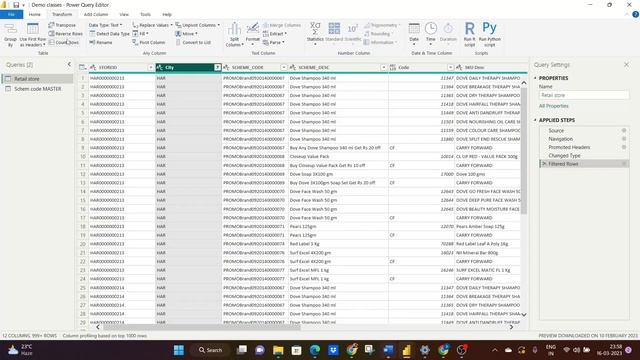Open the File tab
The height and width of the screenshot is (360, 640).
11,14
